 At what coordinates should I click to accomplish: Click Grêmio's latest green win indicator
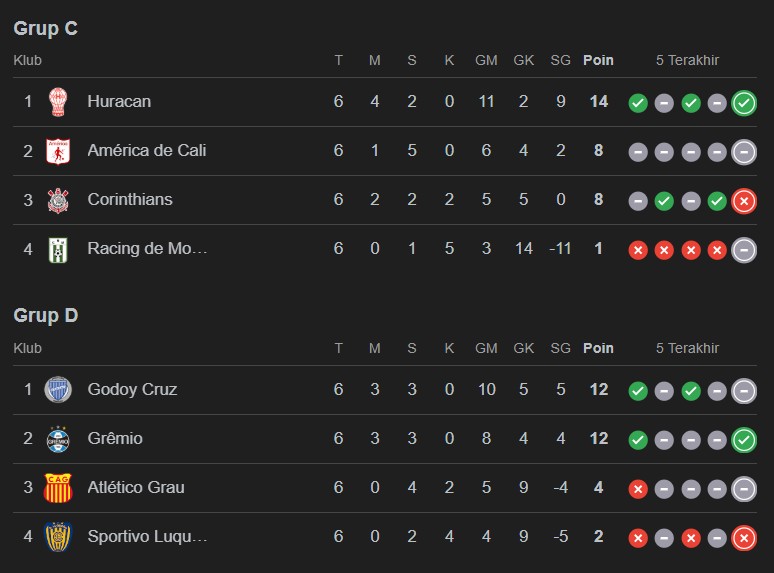[x=743, y=440]
